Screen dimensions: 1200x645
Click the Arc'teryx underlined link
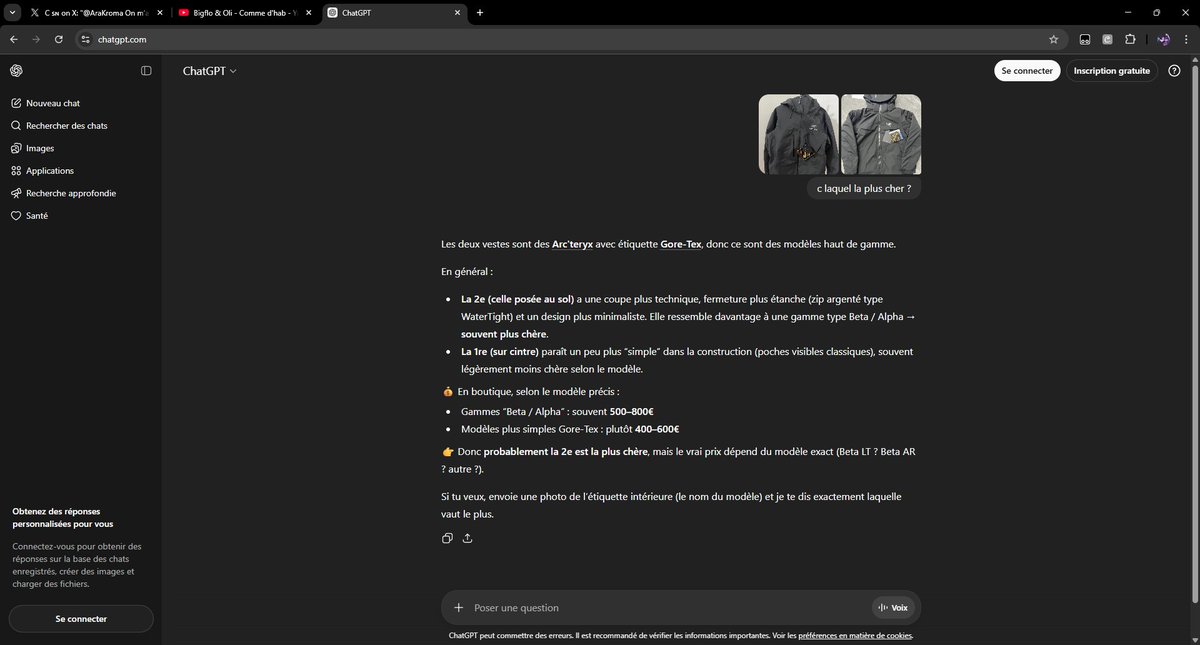point(572,244)
